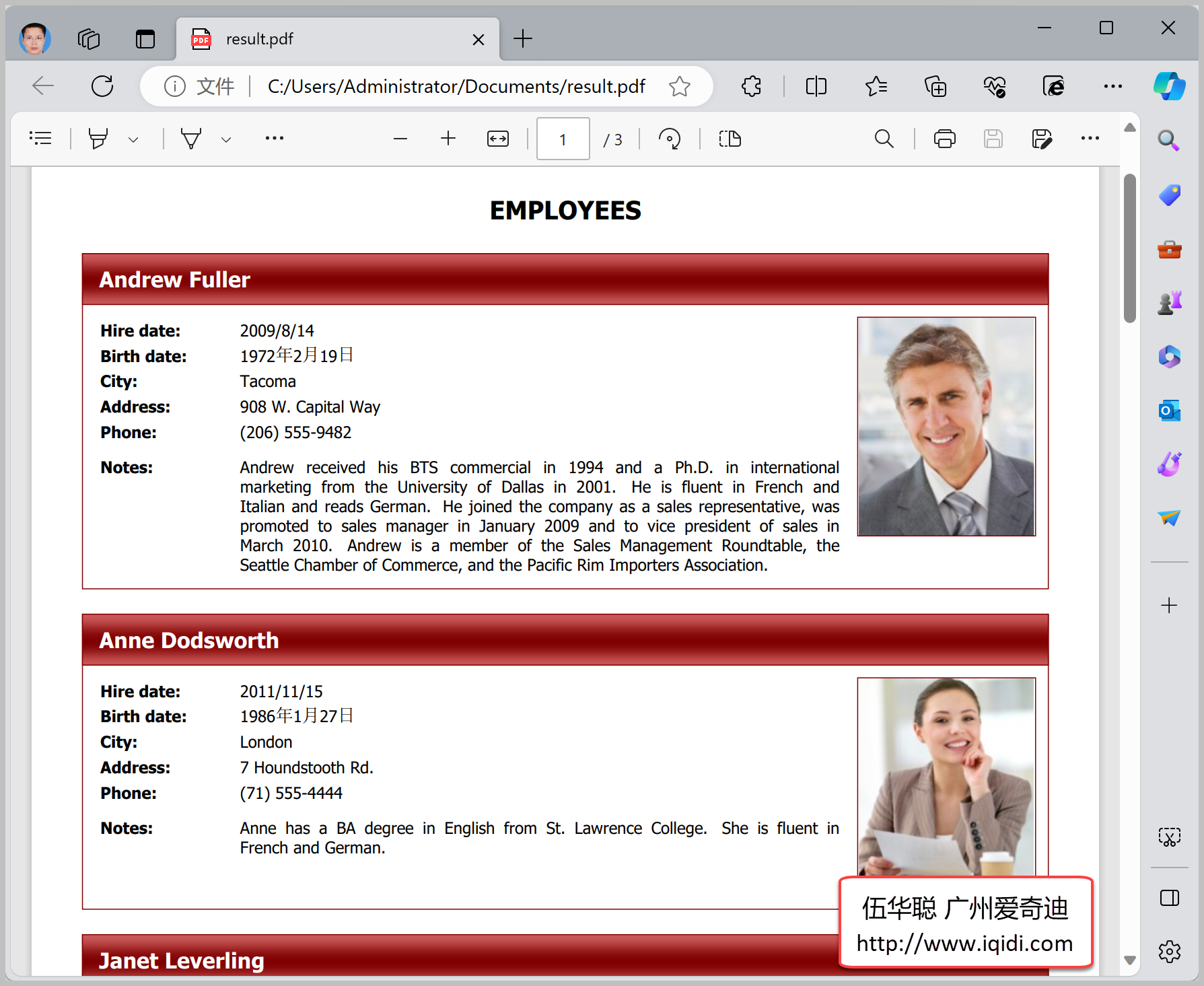Zoom in on the PDF
Screen dimensions: 1204x986
point(448,139)
